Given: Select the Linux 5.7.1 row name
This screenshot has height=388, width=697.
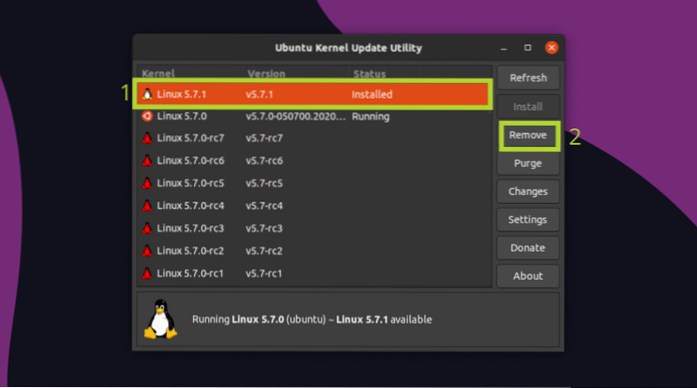Looking at the screenshot, I should [x=181, y=94].
